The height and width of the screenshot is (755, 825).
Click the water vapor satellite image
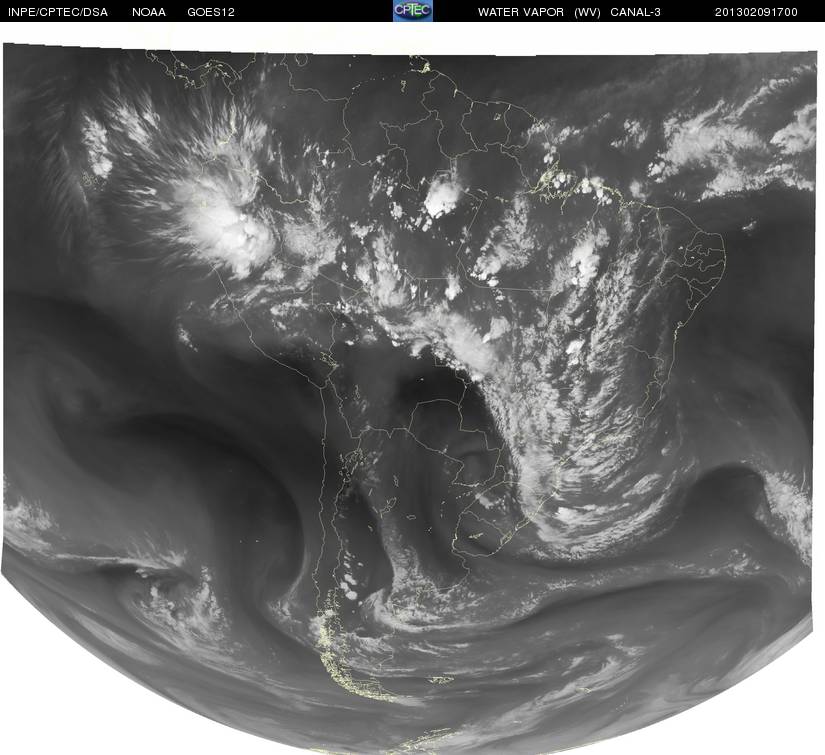click(x=408, y=400)
